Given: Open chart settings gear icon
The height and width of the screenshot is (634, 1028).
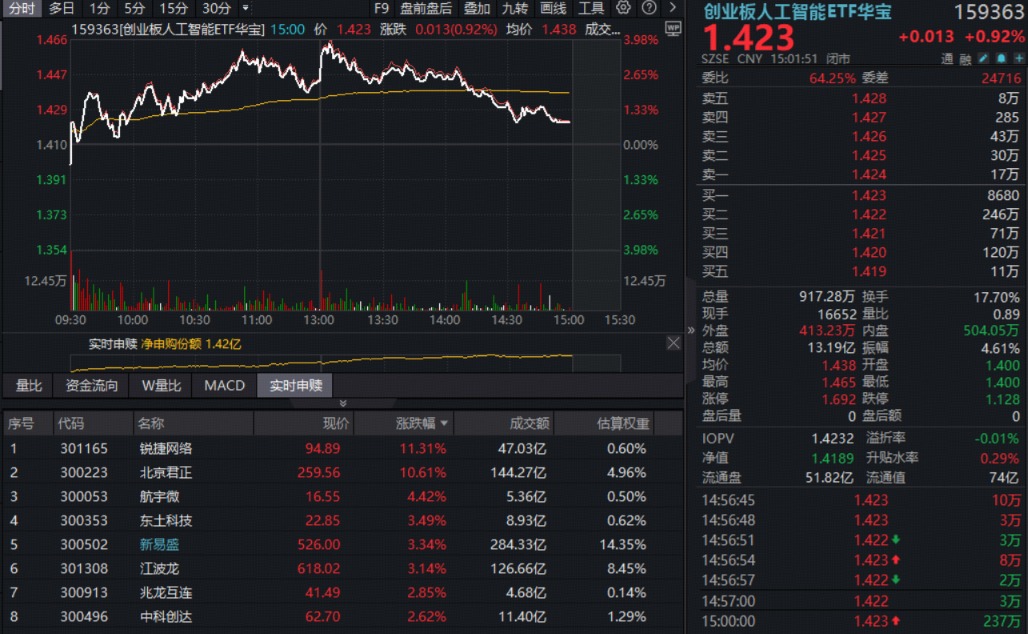Looking at the screenshot, I should click(623, 8).
